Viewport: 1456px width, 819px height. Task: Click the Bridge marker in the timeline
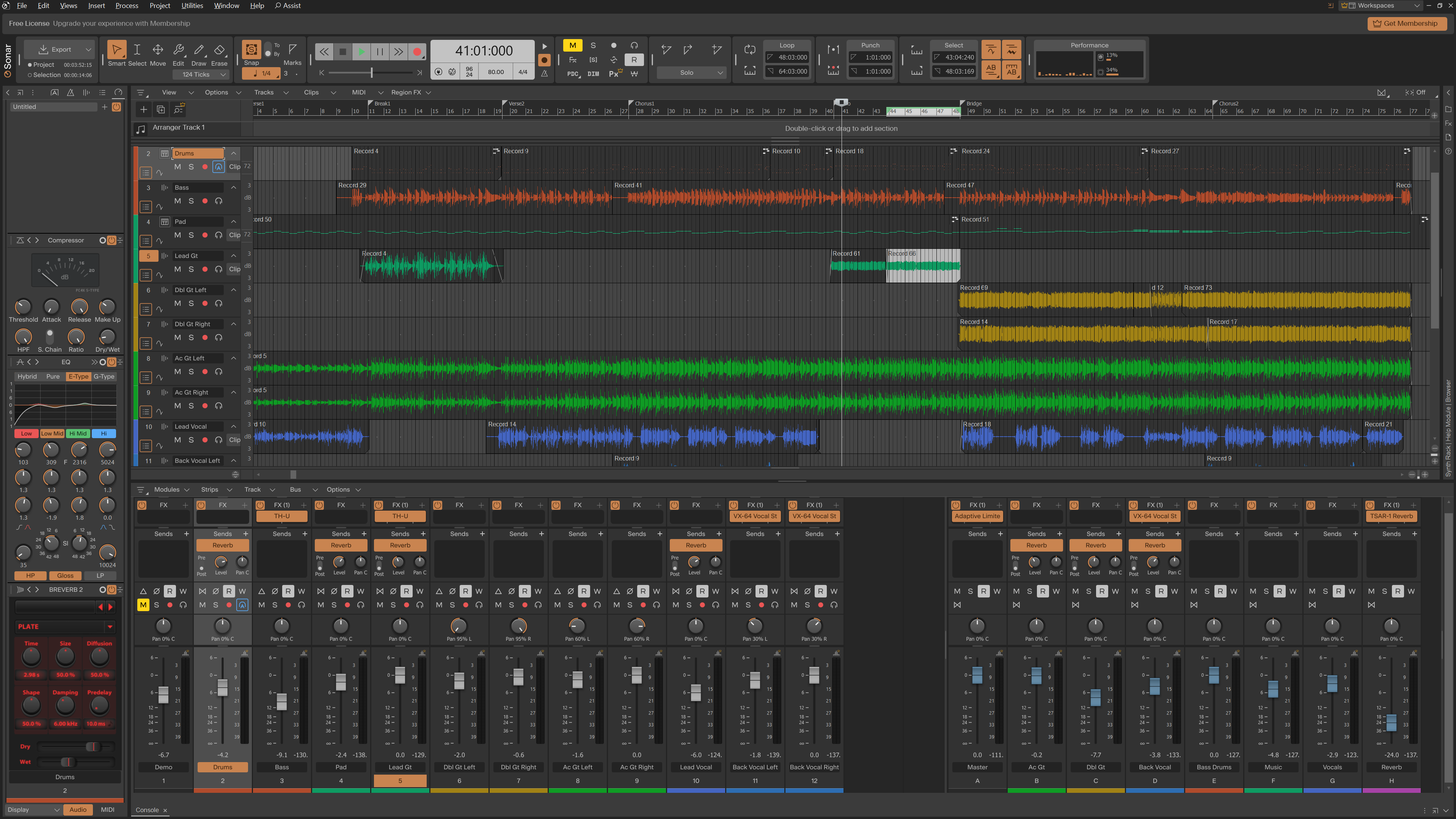973,104
